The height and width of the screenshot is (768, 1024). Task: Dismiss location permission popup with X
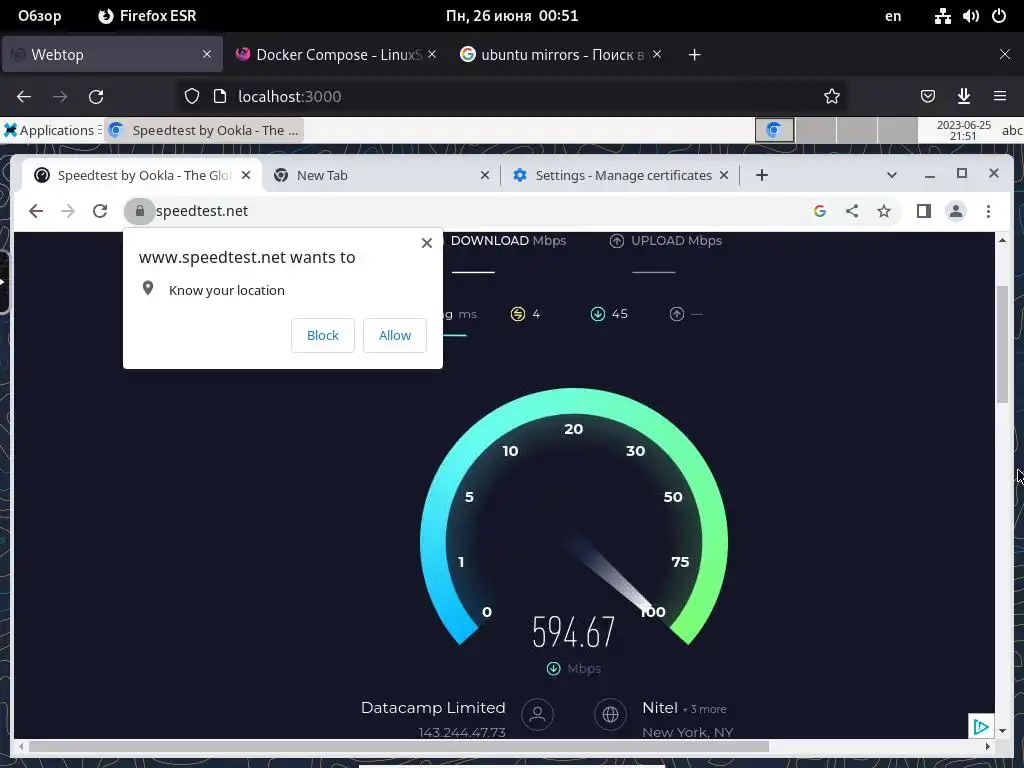click(x=426, y=243)
